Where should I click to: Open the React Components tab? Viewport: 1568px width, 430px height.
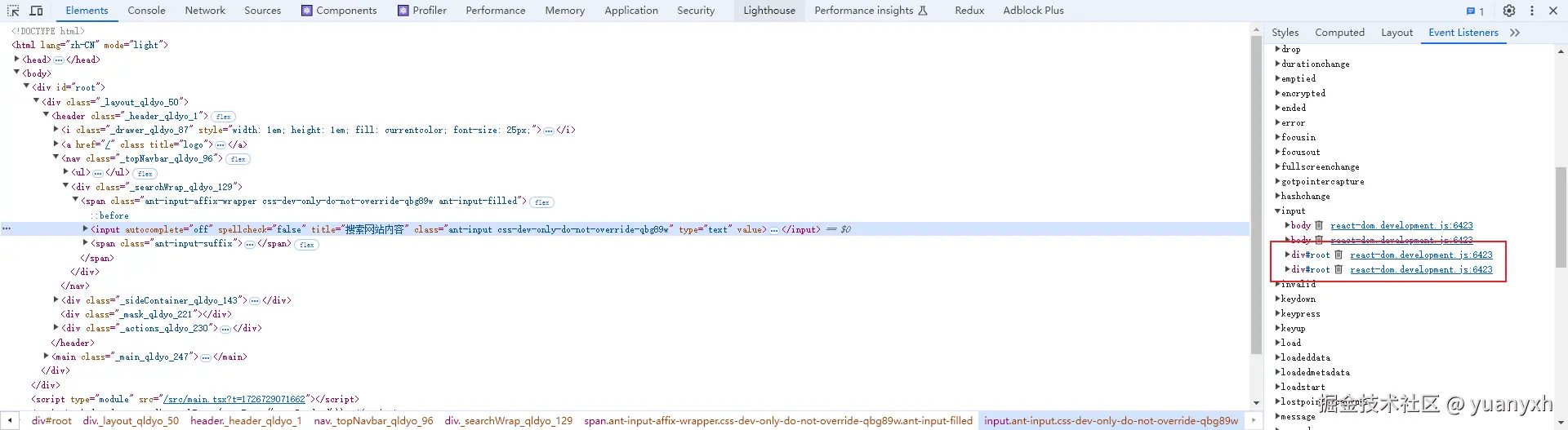[x=339, y=11]
